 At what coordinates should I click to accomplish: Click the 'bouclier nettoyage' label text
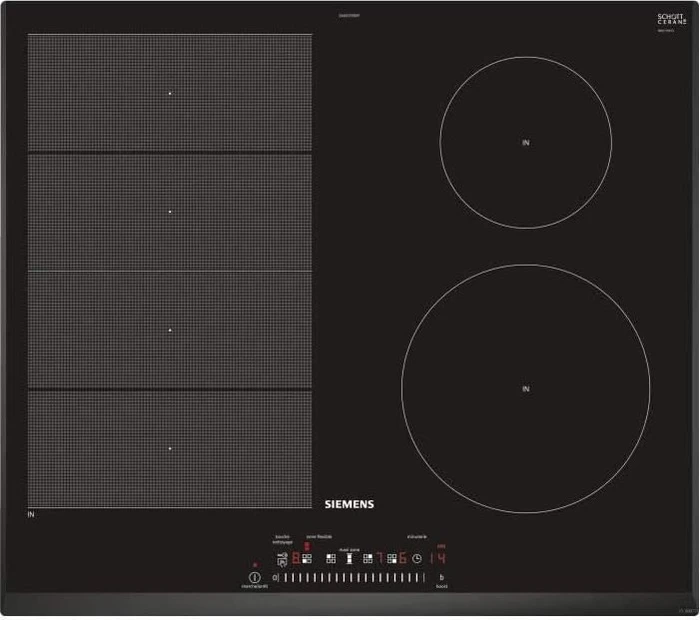282,539
